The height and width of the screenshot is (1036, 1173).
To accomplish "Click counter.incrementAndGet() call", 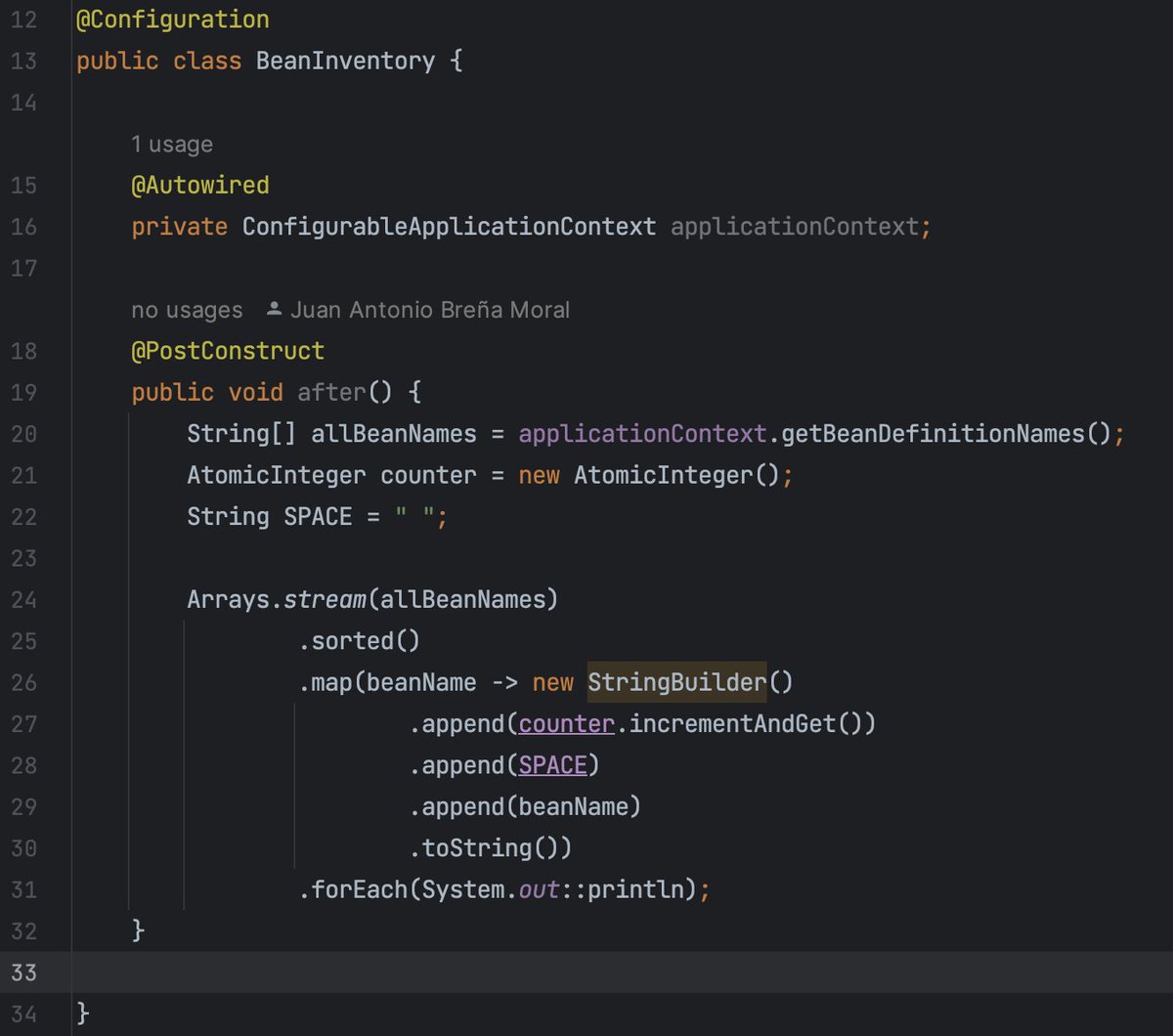I will (690, 724).
